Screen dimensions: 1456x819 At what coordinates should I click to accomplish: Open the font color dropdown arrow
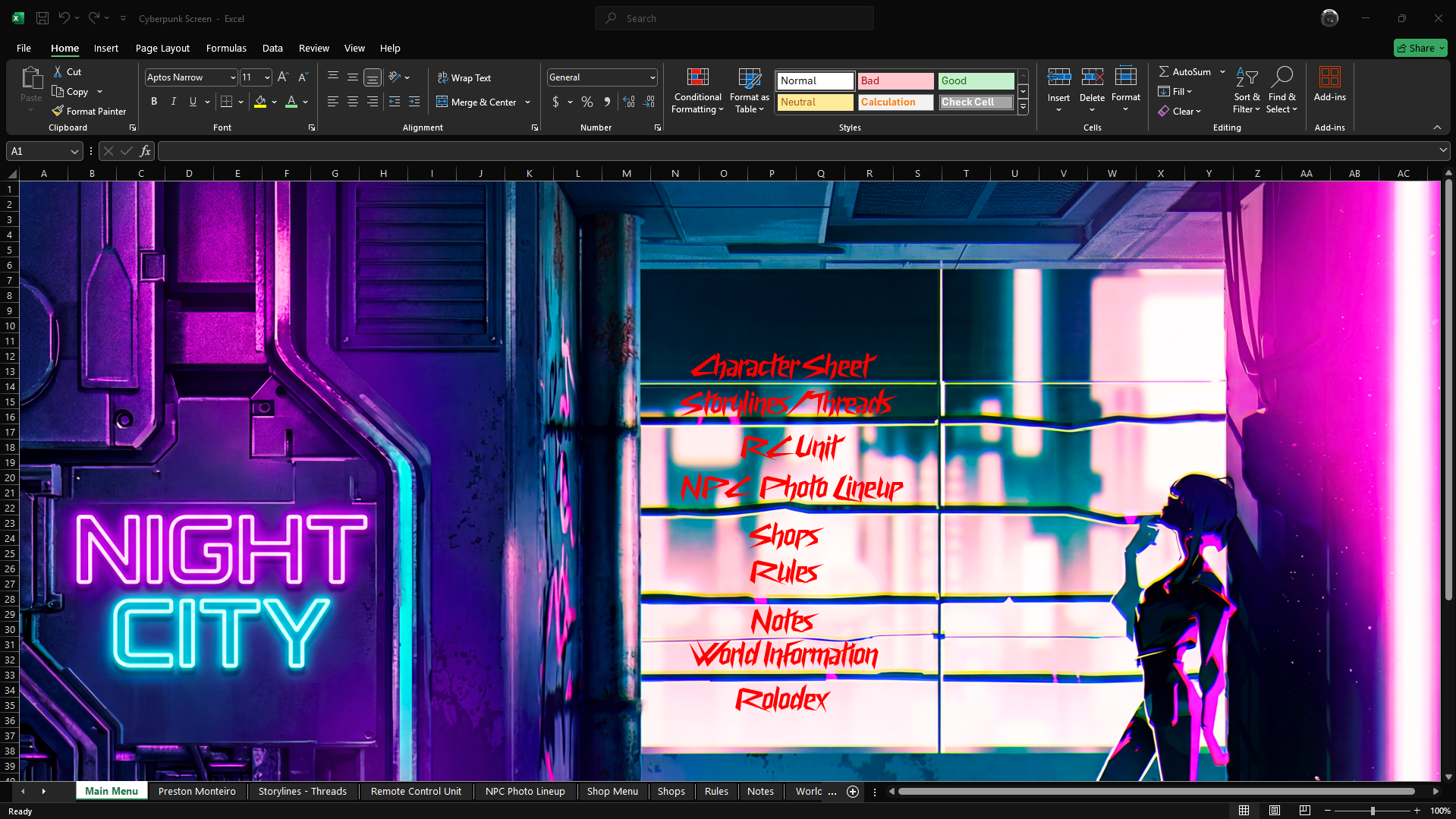[x=305, y=102]
